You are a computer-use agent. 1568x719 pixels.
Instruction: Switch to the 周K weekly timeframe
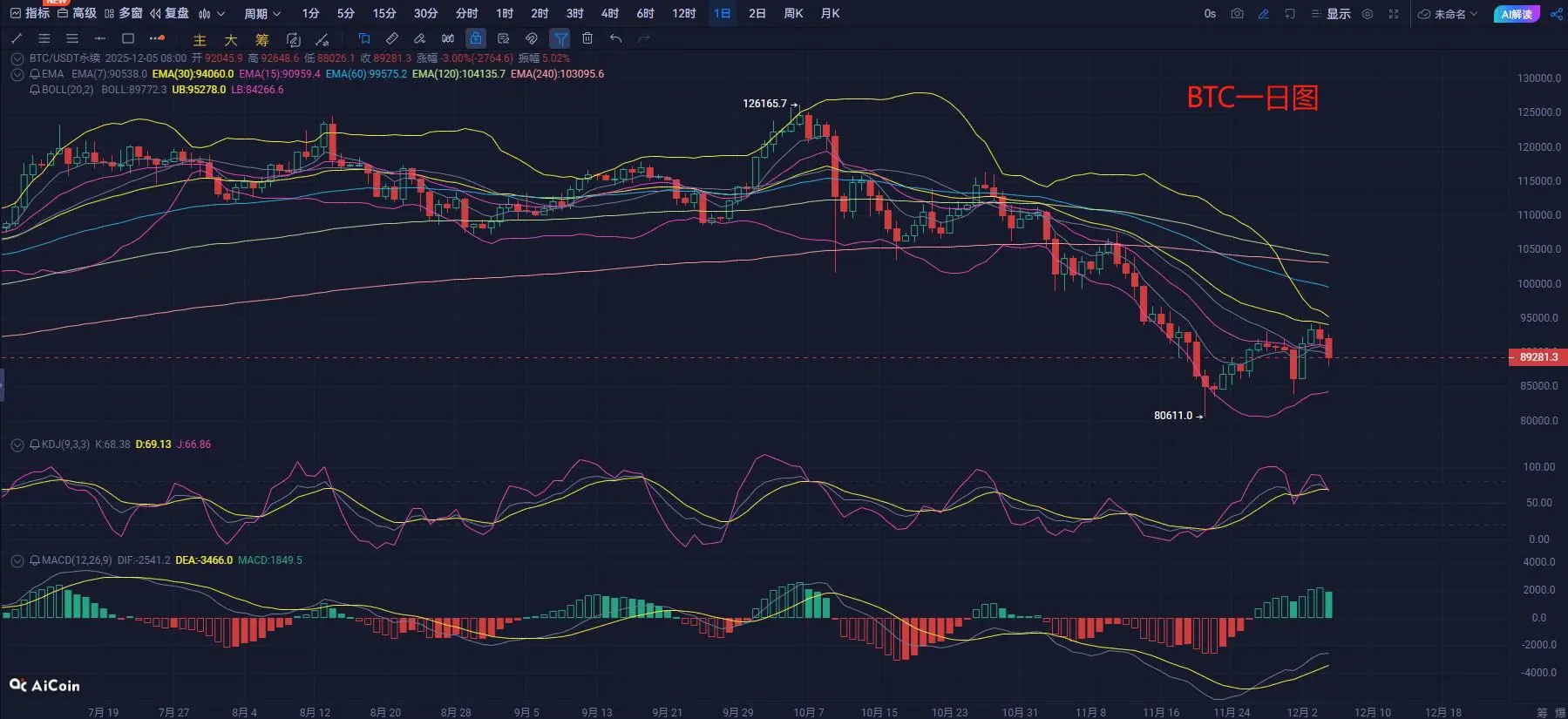click(793, 14)
